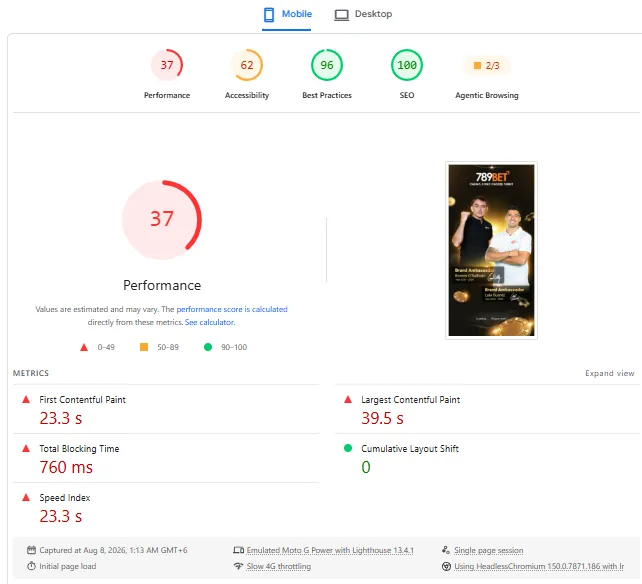Open Slow 4G throttling details

pos(278,566)
